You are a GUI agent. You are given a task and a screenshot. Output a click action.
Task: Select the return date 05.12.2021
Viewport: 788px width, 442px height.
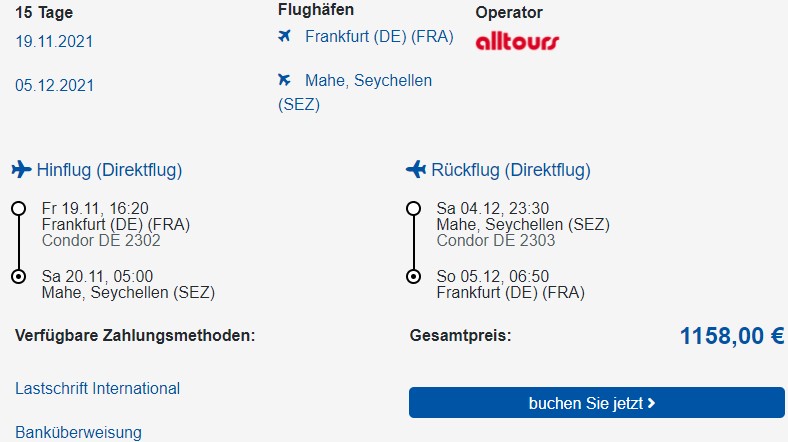coord(54,85)
